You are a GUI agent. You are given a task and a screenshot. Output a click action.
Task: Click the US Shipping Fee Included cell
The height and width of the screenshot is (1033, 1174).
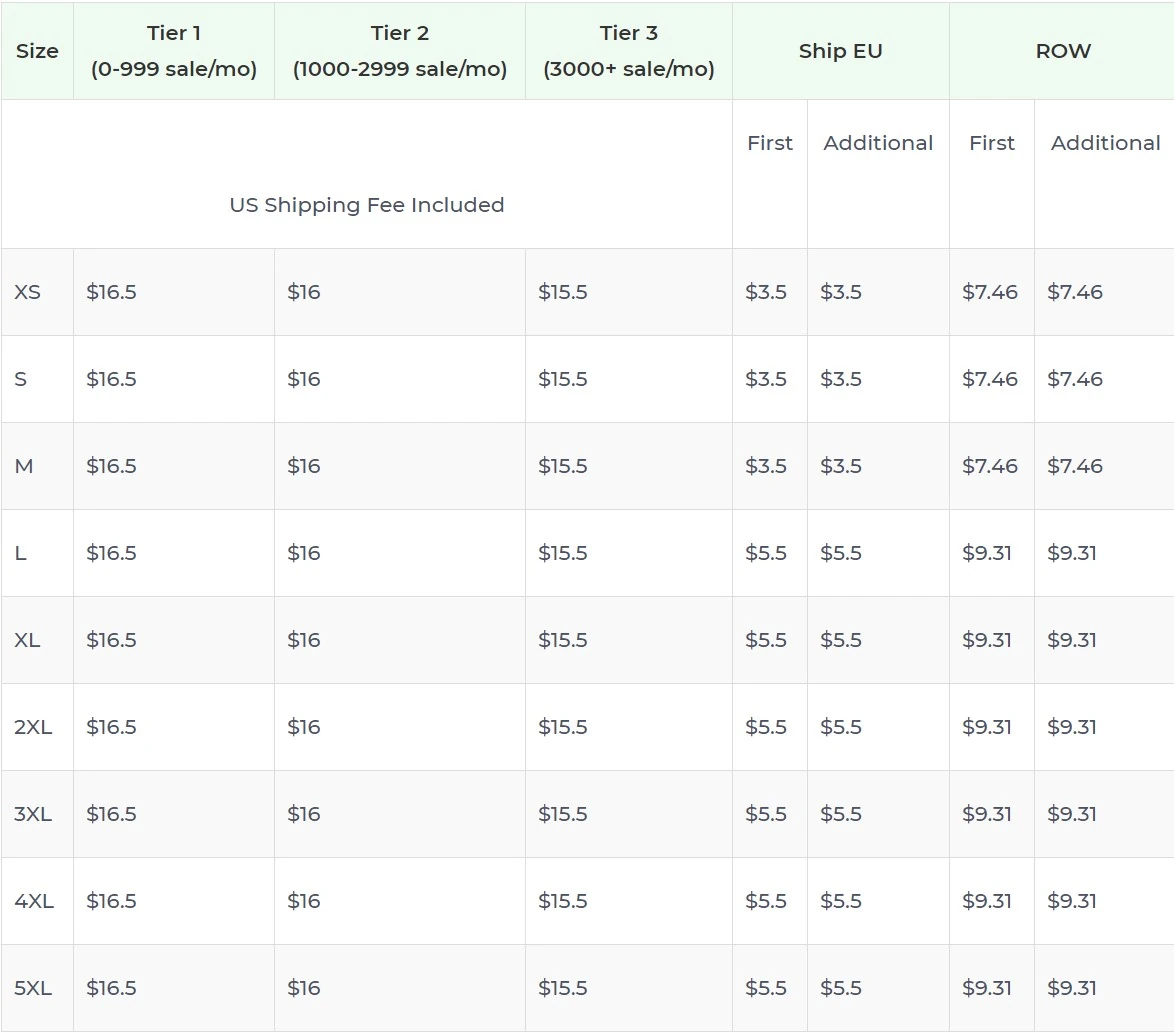pyautogui.click(x=367, y=205)
